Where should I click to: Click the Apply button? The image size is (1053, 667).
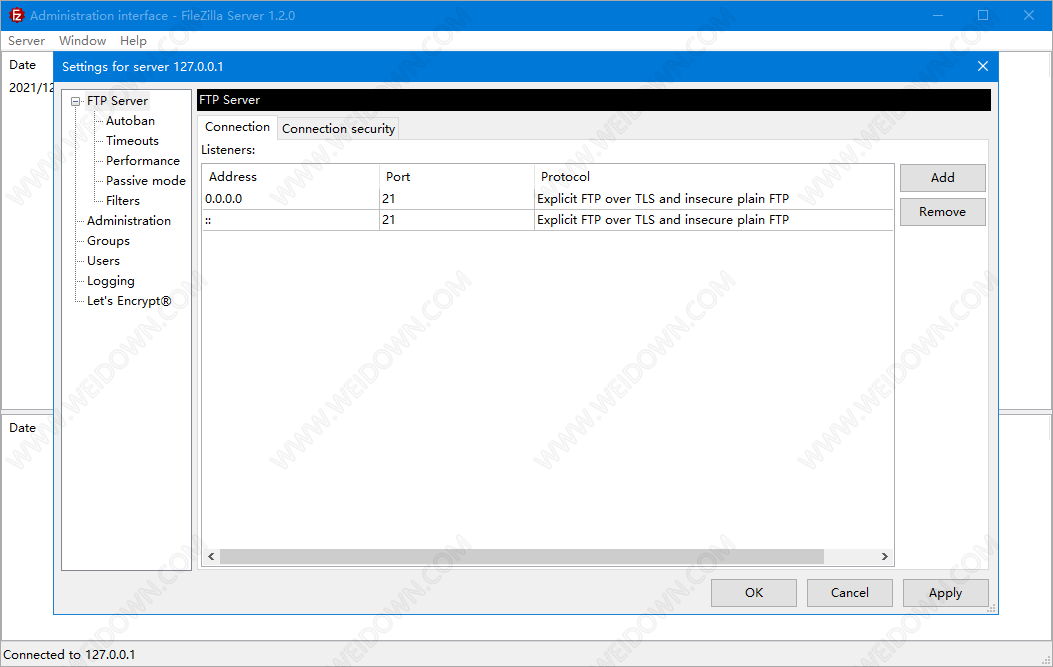[945, 592]
